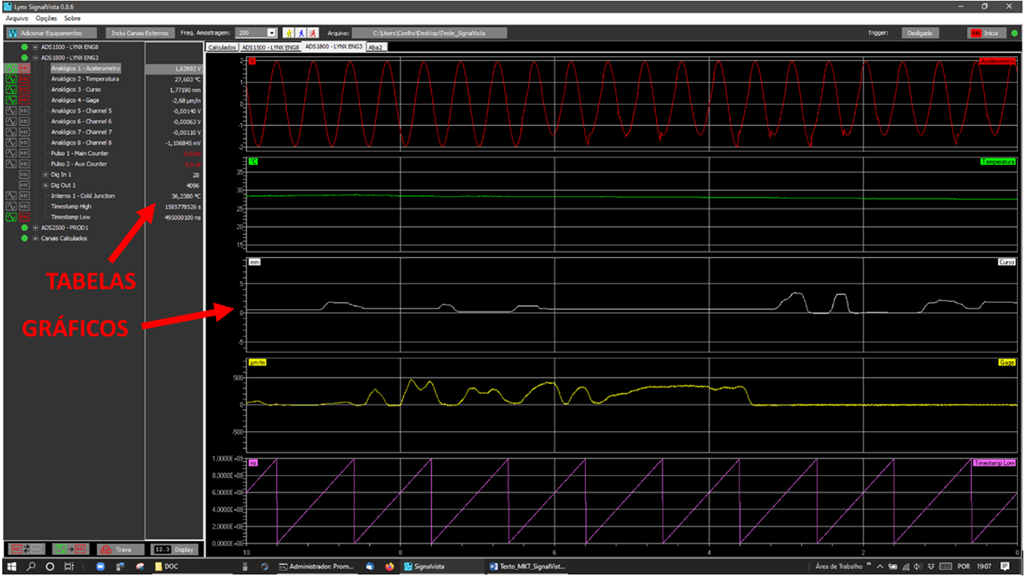This screenshot has width=1024, height=576.
Task: Click the Desligado trigger button
Action: pos(920,33)
